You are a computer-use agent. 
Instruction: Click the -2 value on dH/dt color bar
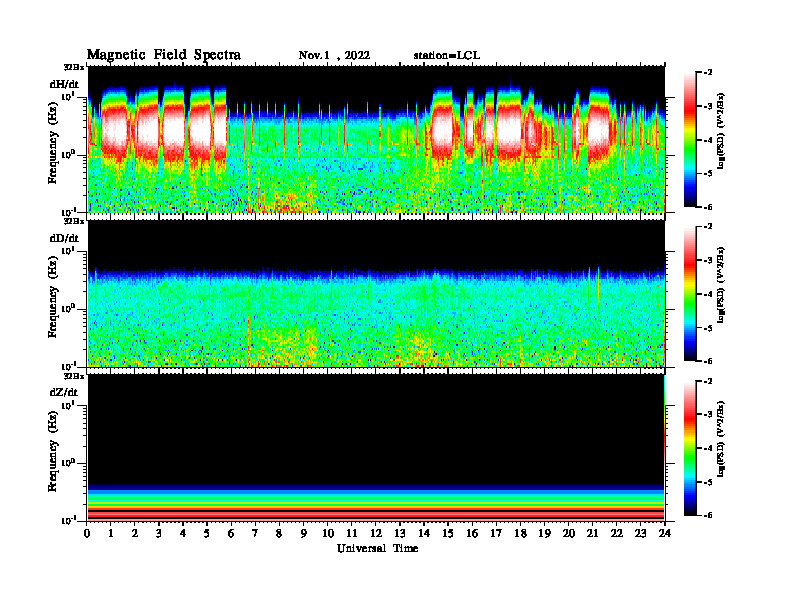coord(708,73)
